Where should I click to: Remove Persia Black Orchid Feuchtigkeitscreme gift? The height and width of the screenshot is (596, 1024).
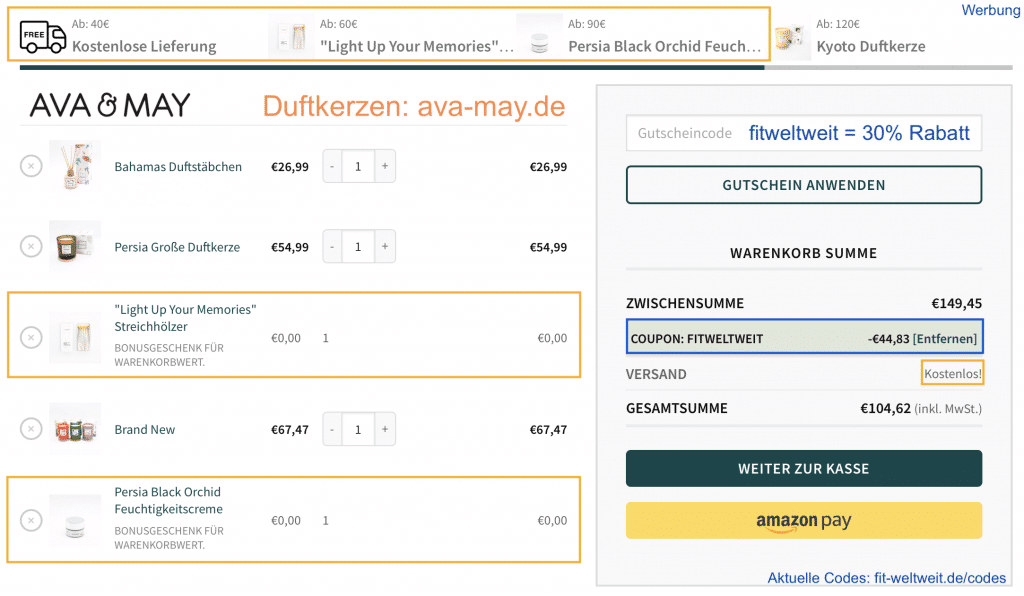31,520
